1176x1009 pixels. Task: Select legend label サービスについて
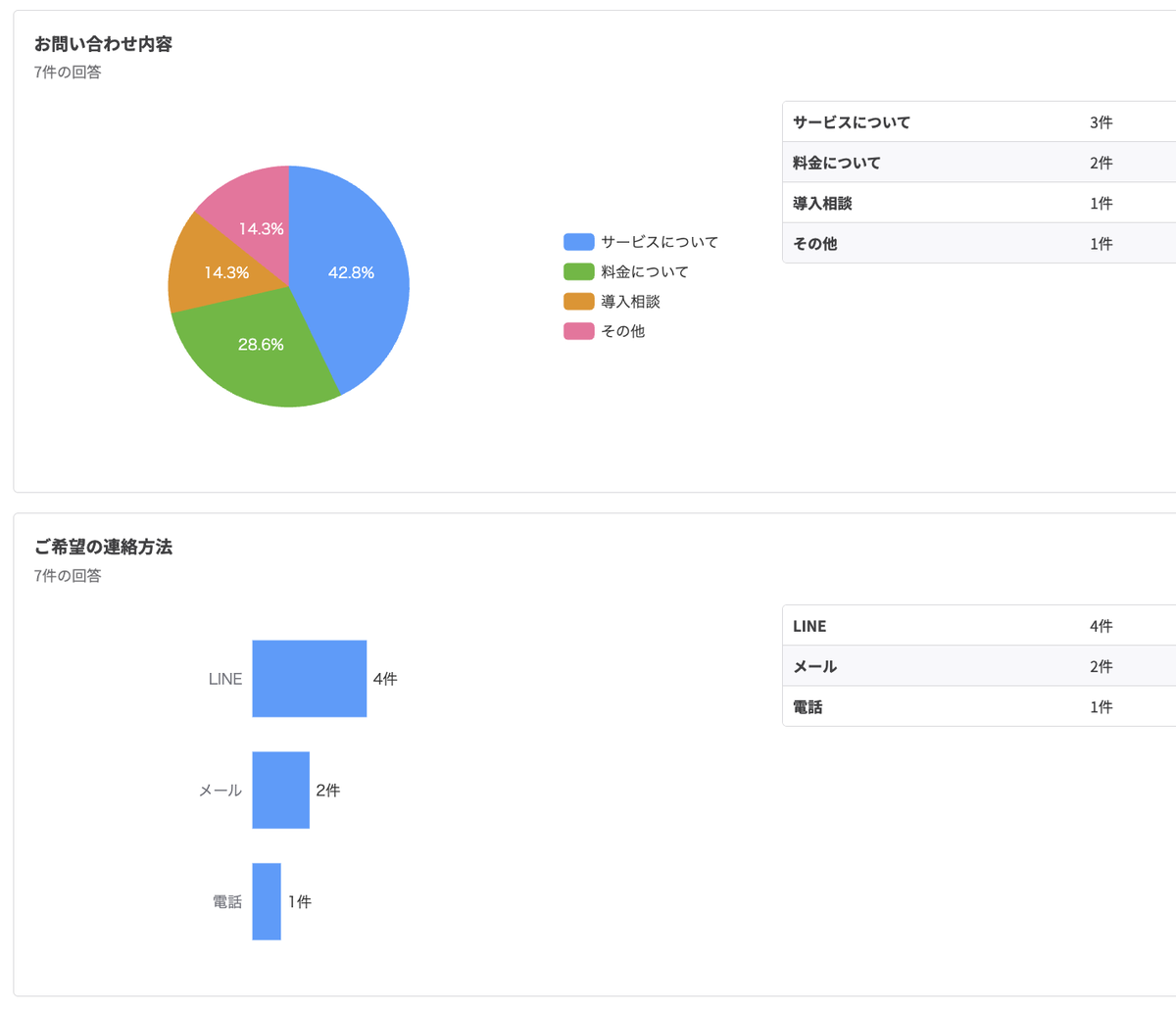coord(660,242)
